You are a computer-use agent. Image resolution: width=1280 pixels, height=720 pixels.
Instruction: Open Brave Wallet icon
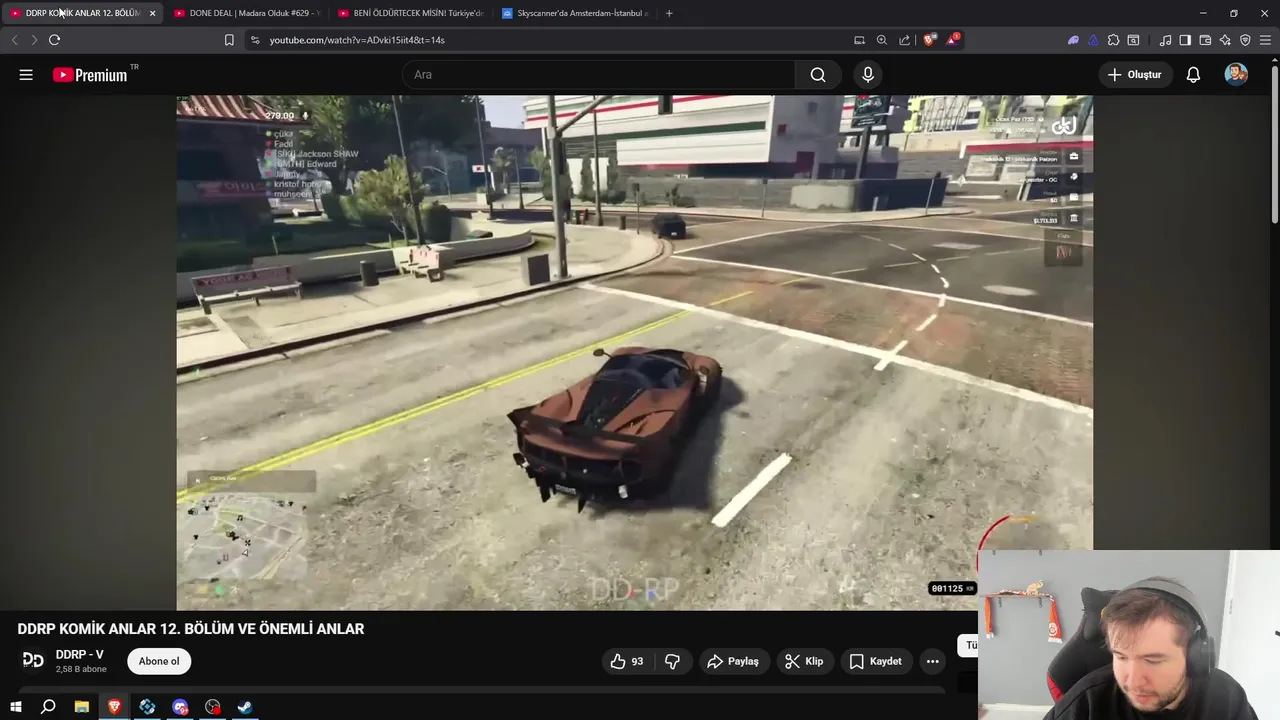click(x=1205, y=40)
